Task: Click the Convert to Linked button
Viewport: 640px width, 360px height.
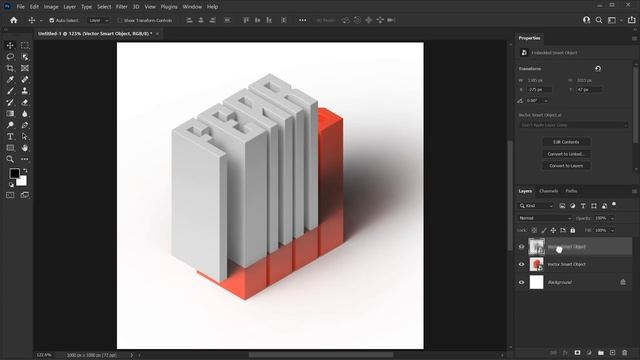Action: coord(566,154)
